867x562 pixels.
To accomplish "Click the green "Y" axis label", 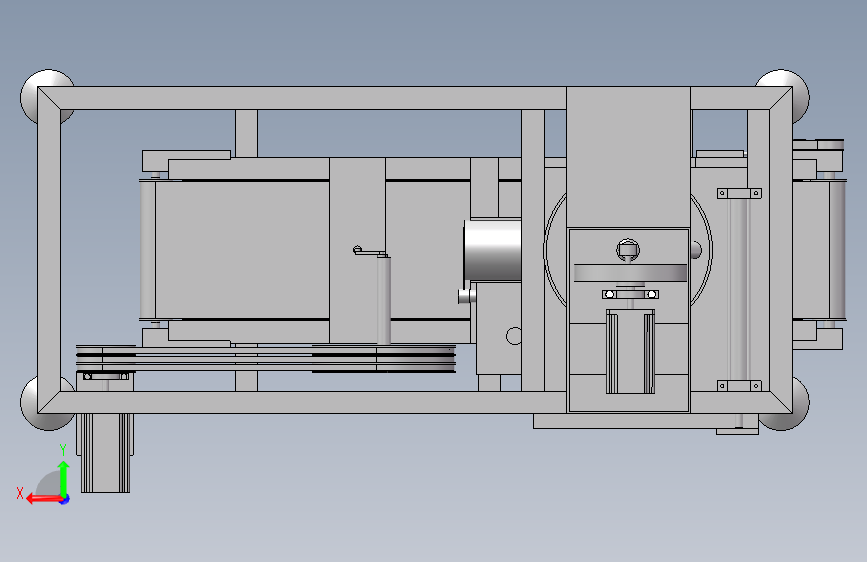I will (63, 450).
